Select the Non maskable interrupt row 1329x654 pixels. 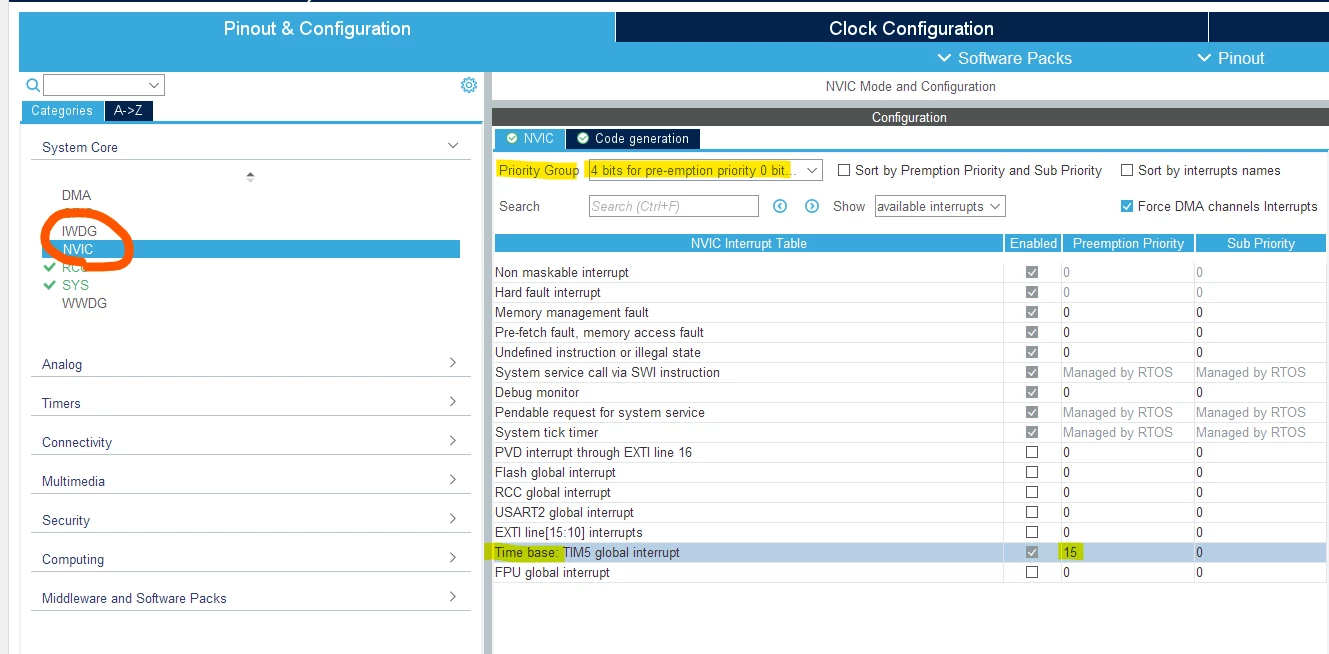click(910, 272)
